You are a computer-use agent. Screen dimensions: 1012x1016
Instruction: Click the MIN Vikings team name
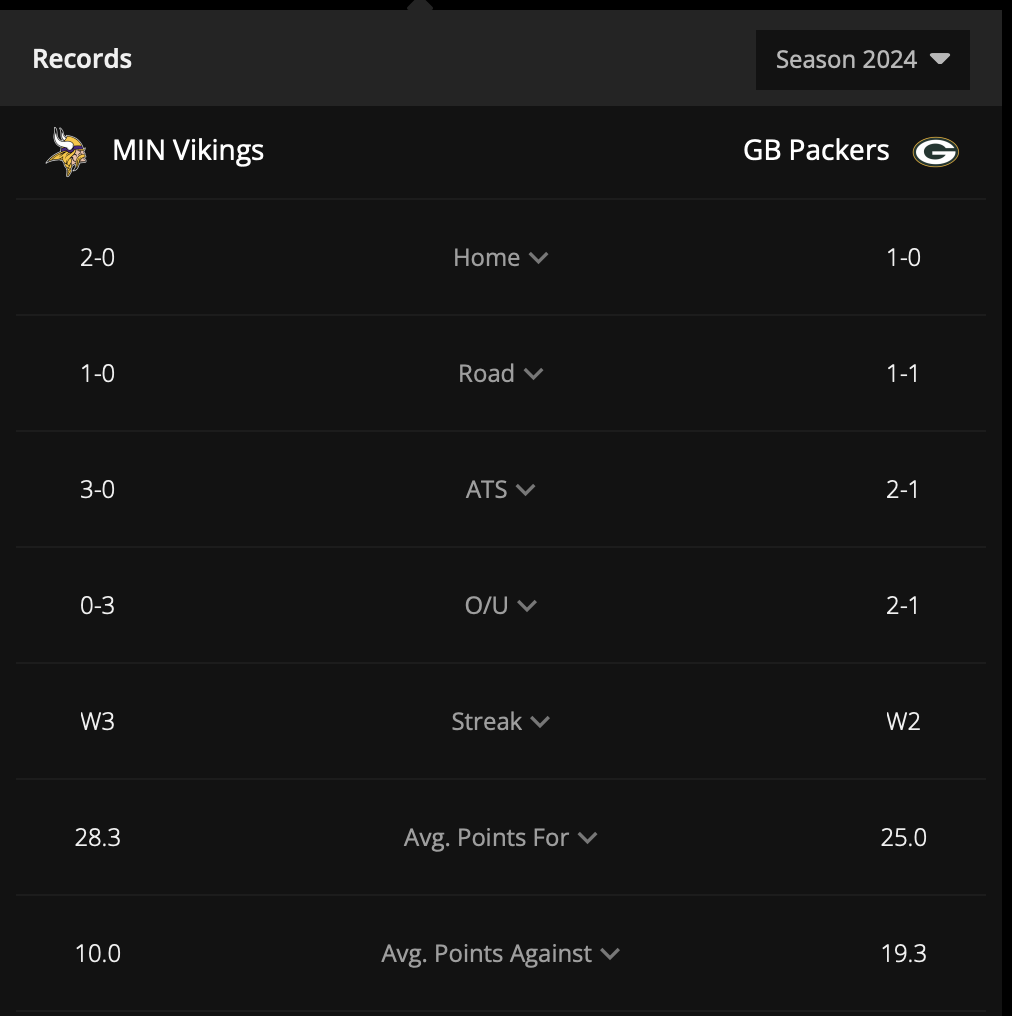[188, 150]
